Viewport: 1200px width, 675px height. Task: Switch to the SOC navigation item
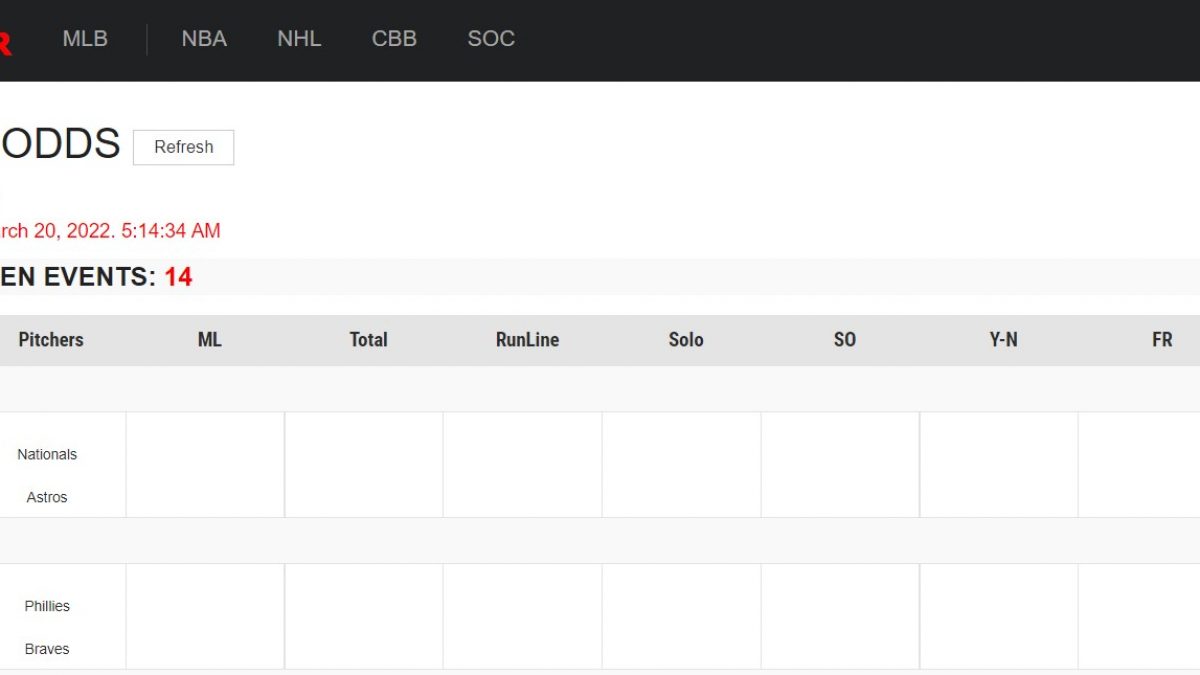tap(491, 39)
